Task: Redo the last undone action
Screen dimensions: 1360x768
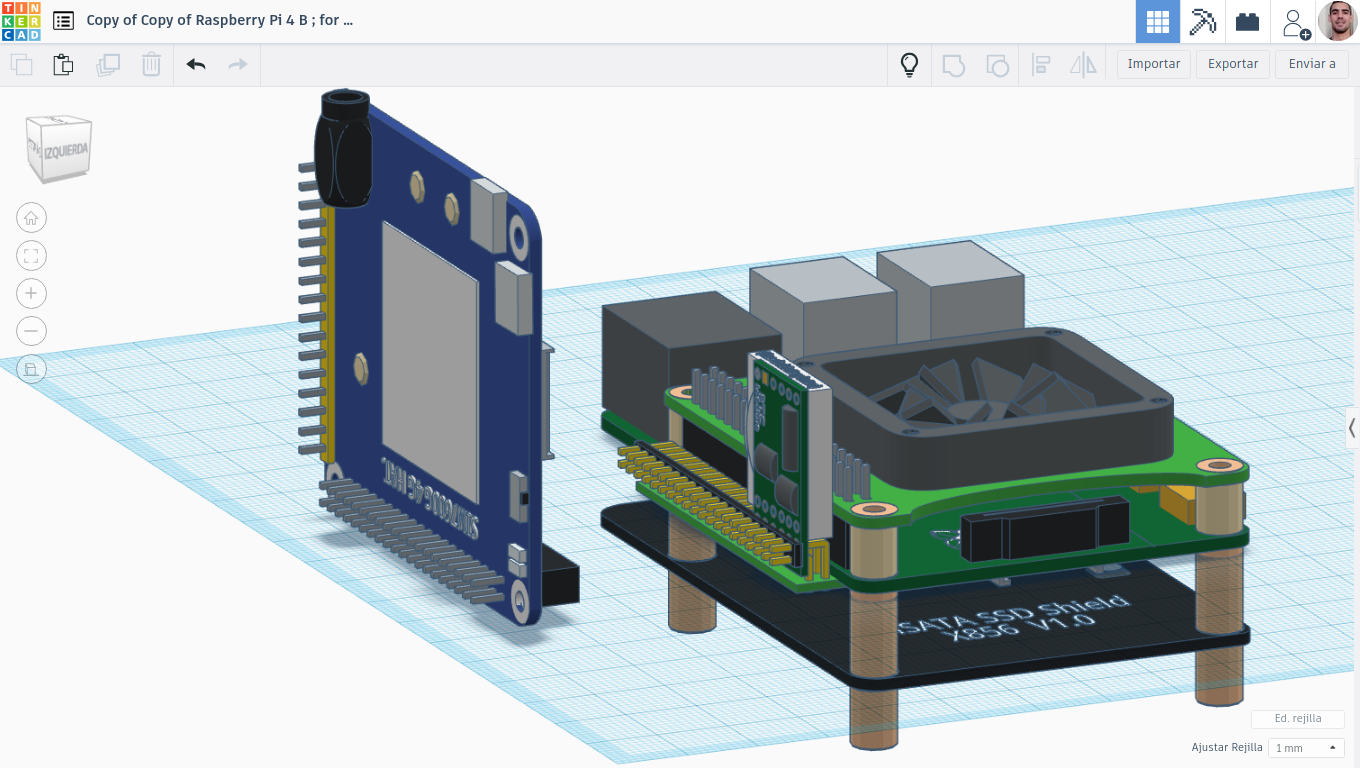Action: 238,65
